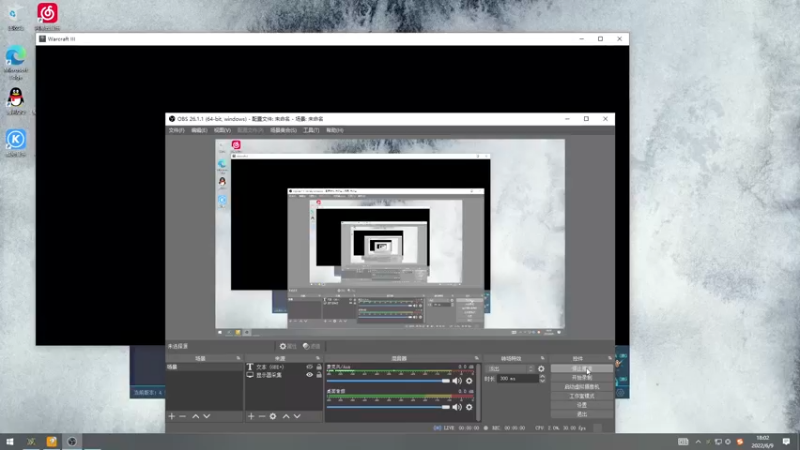
Task: Adjust the microphone/Aux volume slider
Action: tap(388, 381)
